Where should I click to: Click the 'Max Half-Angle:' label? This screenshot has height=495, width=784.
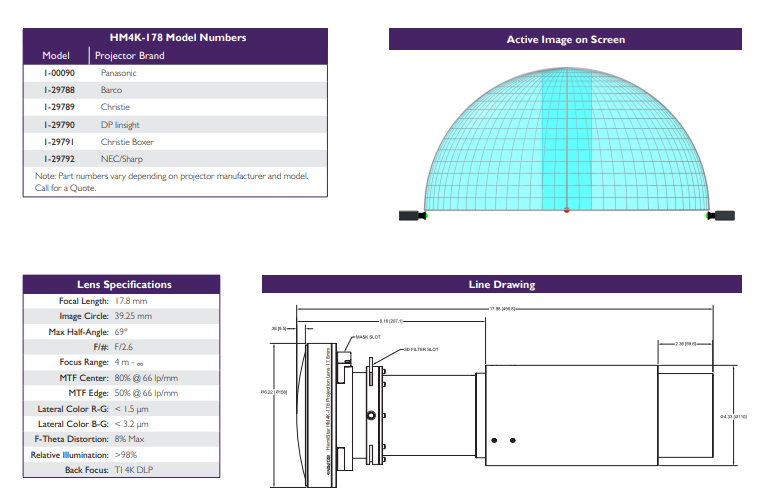coord(78,332)
